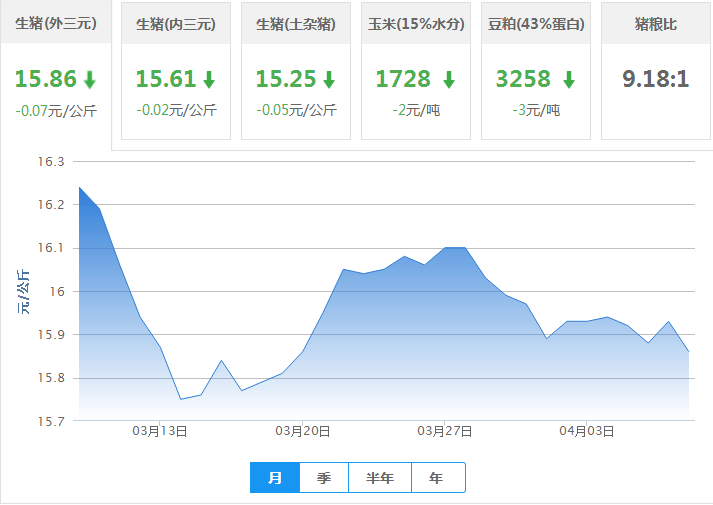Click the 04月03日 x-axis date label
713x505 pixels.
click(587, 431)
